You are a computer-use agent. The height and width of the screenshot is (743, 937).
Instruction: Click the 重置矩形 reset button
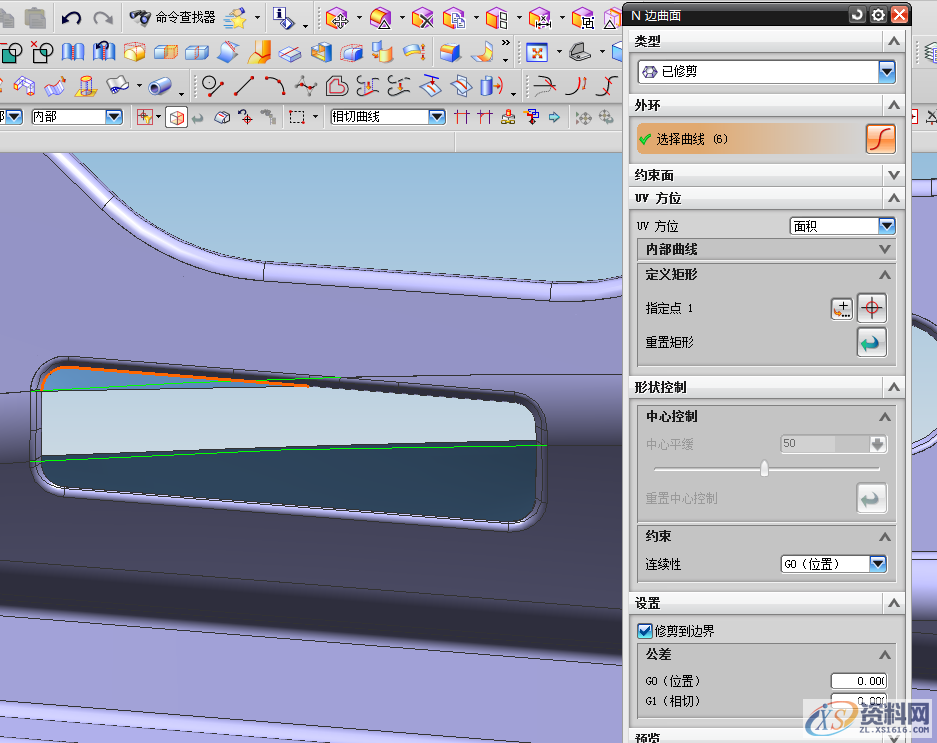[x=870, y=341]
